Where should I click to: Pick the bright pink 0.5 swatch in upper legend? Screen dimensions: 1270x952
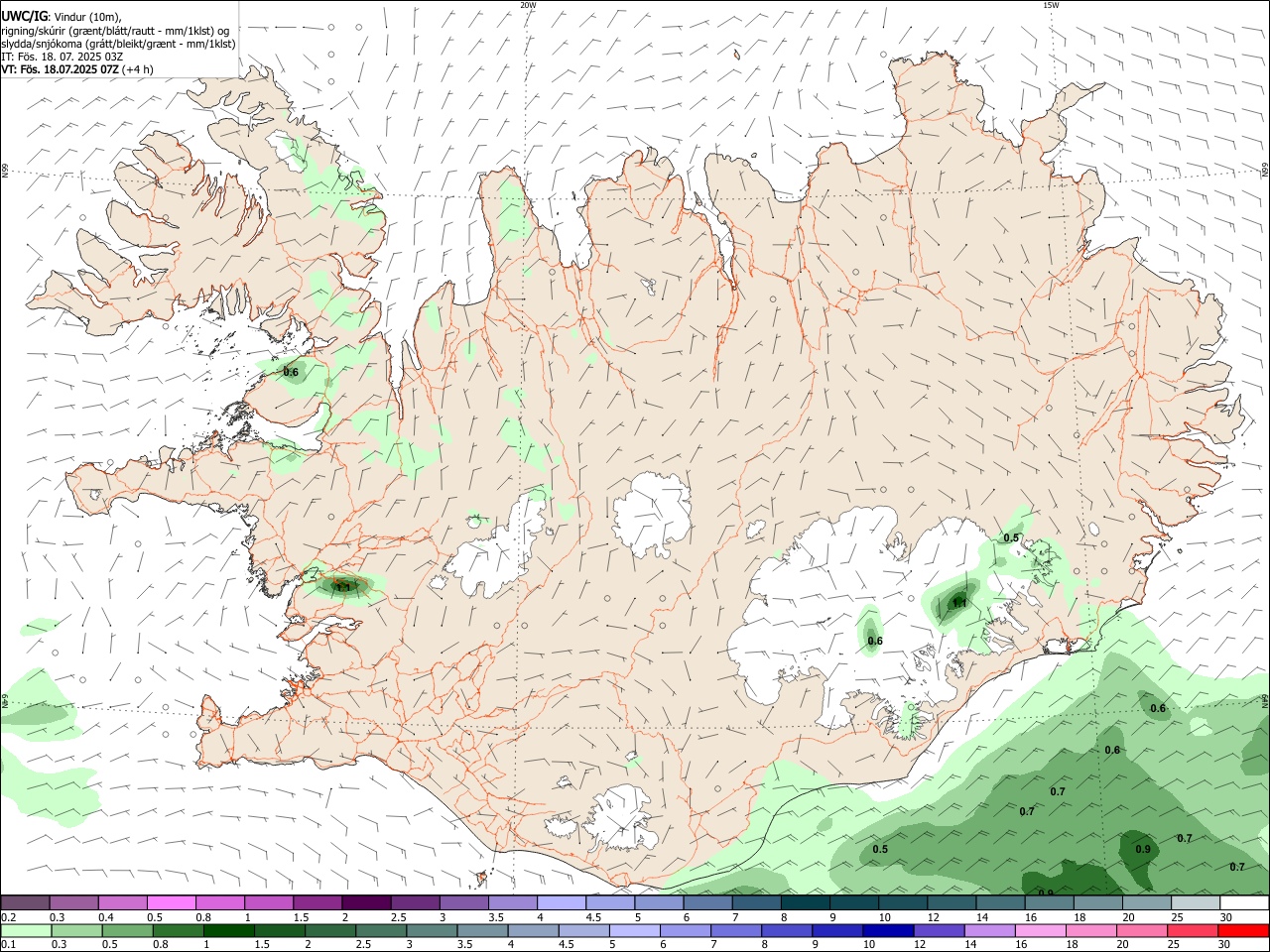coord(171,902)
